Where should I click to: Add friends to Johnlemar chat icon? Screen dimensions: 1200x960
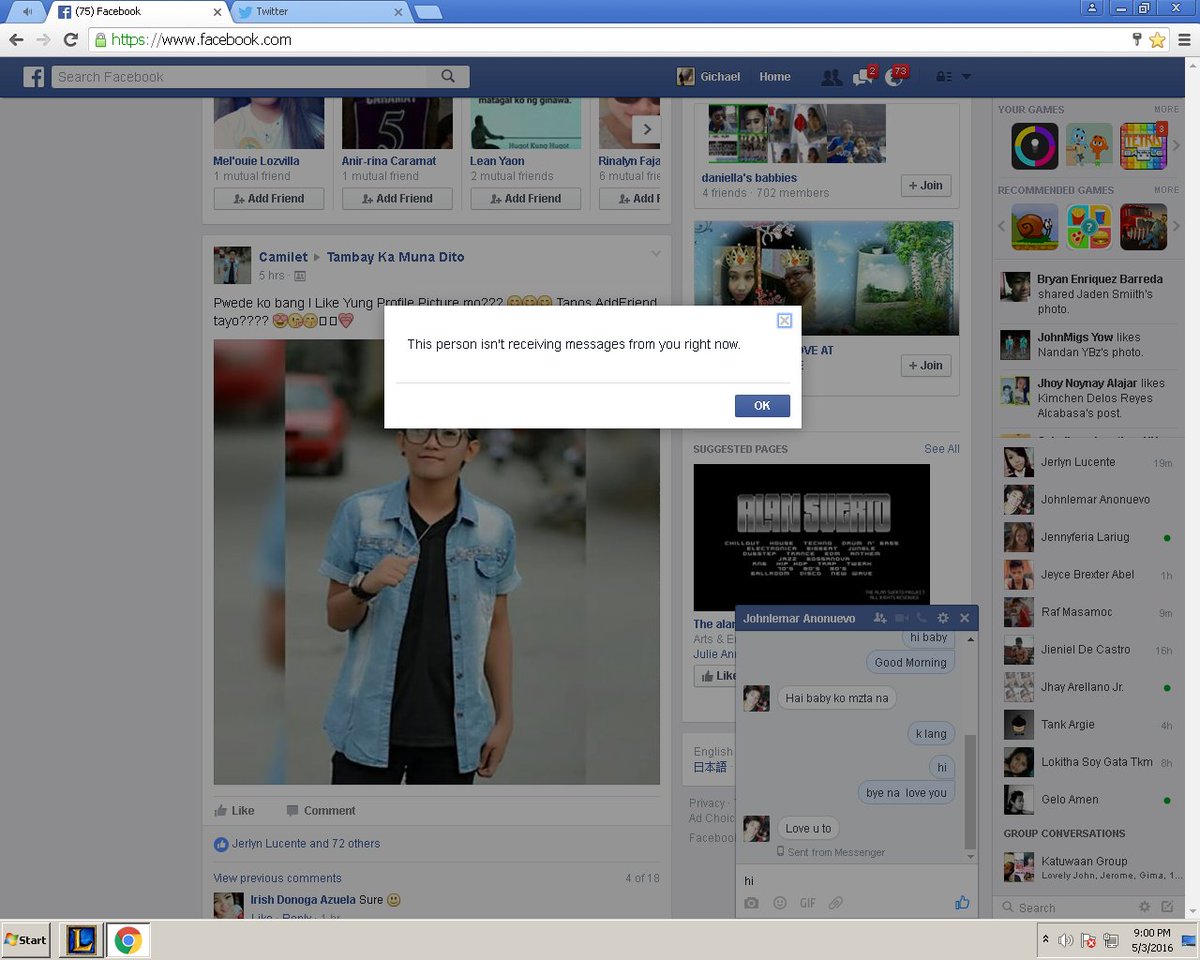pos(880,618)
